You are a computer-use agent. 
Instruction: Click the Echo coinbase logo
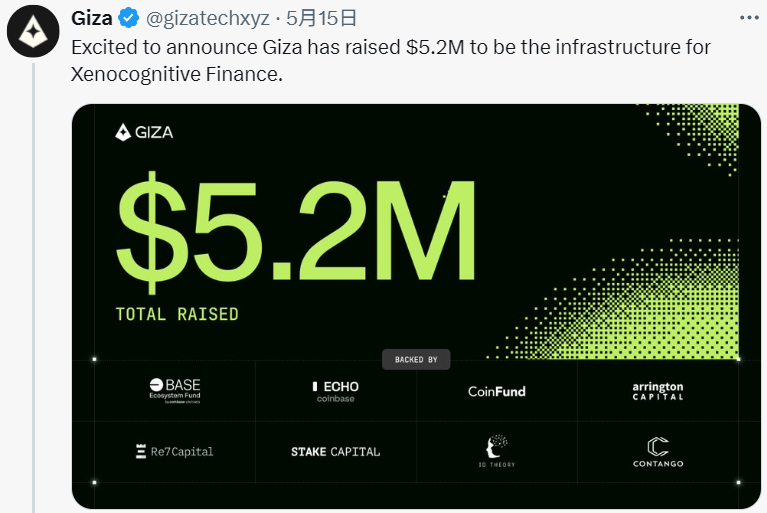pos(335,391)
